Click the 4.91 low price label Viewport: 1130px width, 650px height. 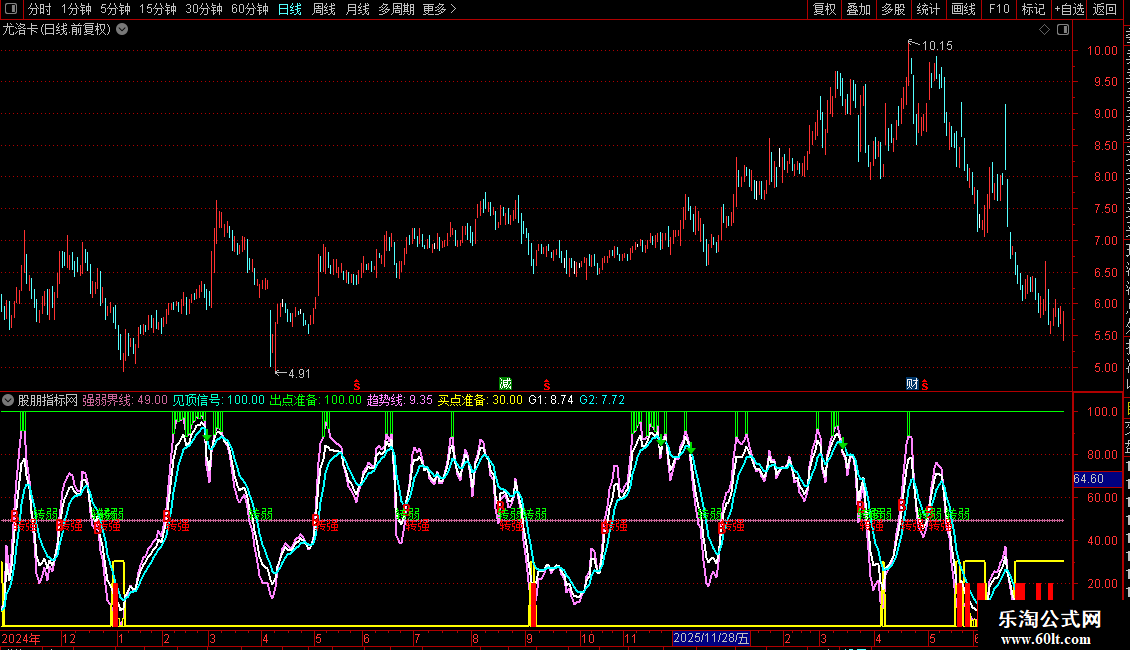299,374
